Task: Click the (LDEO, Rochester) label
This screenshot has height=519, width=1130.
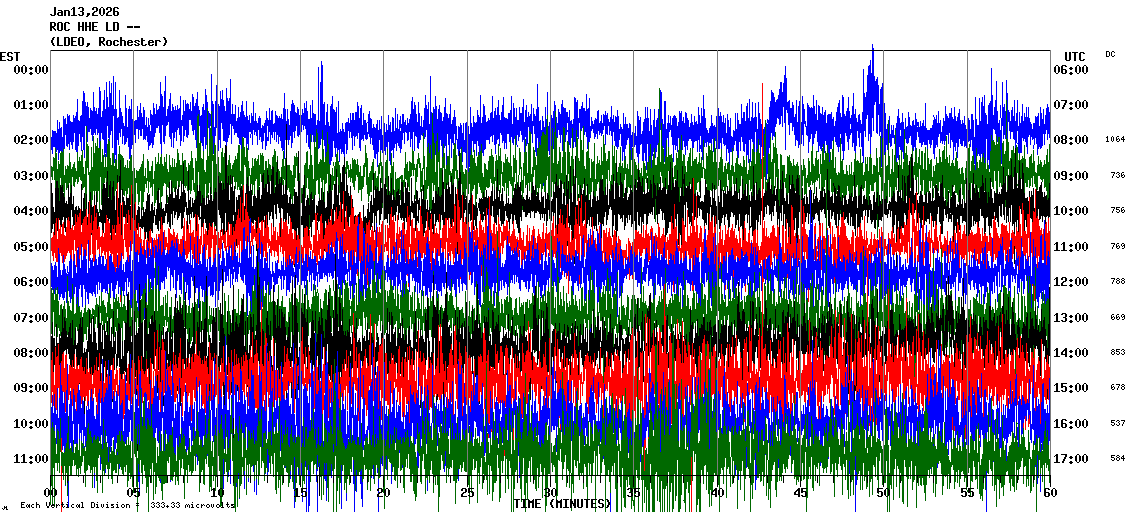Action: pos(108,42)
